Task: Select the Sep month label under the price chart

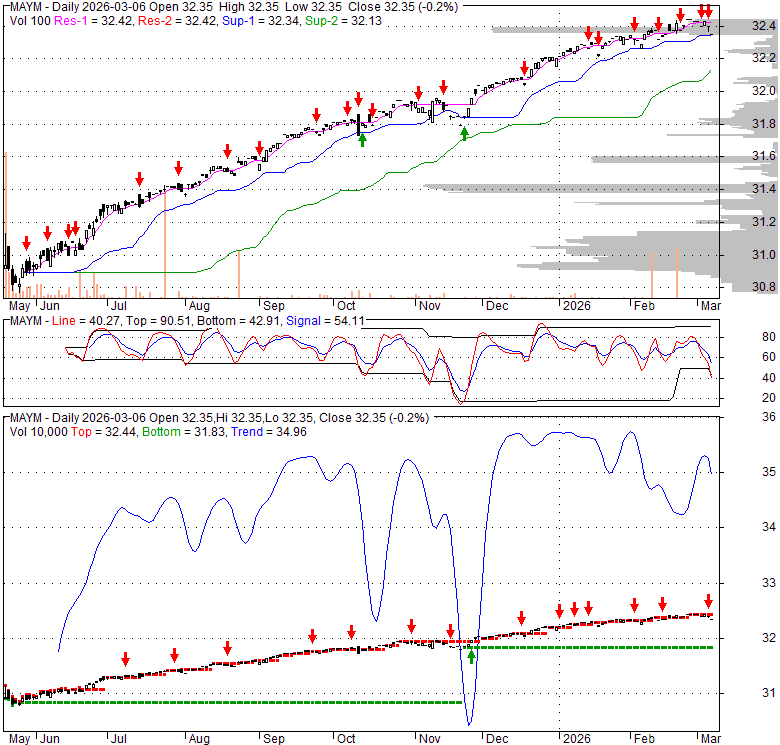Action: 272,305
